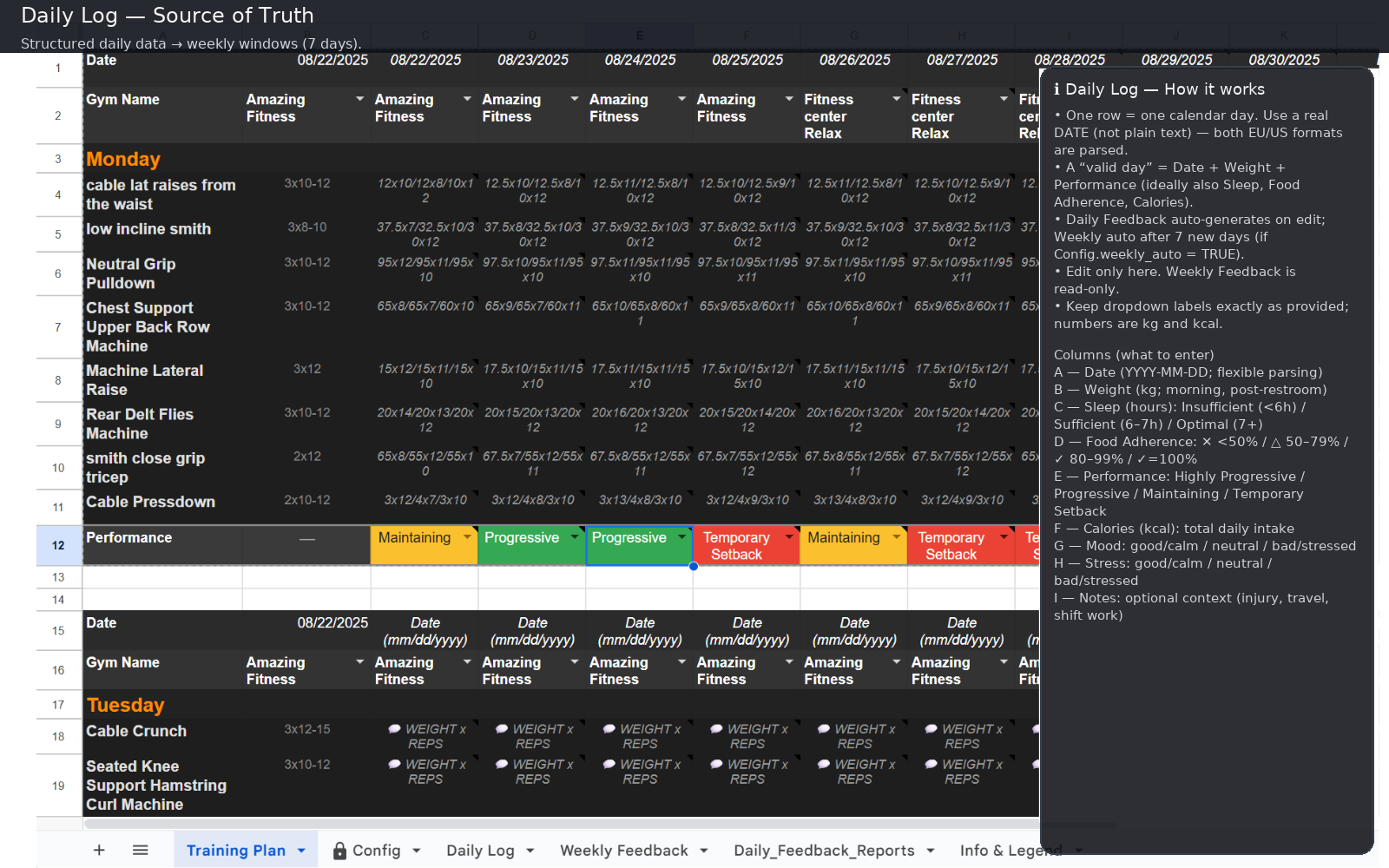Select row 13 header
This screenshot has height=868, width=1389.
[x=58, y=577]
